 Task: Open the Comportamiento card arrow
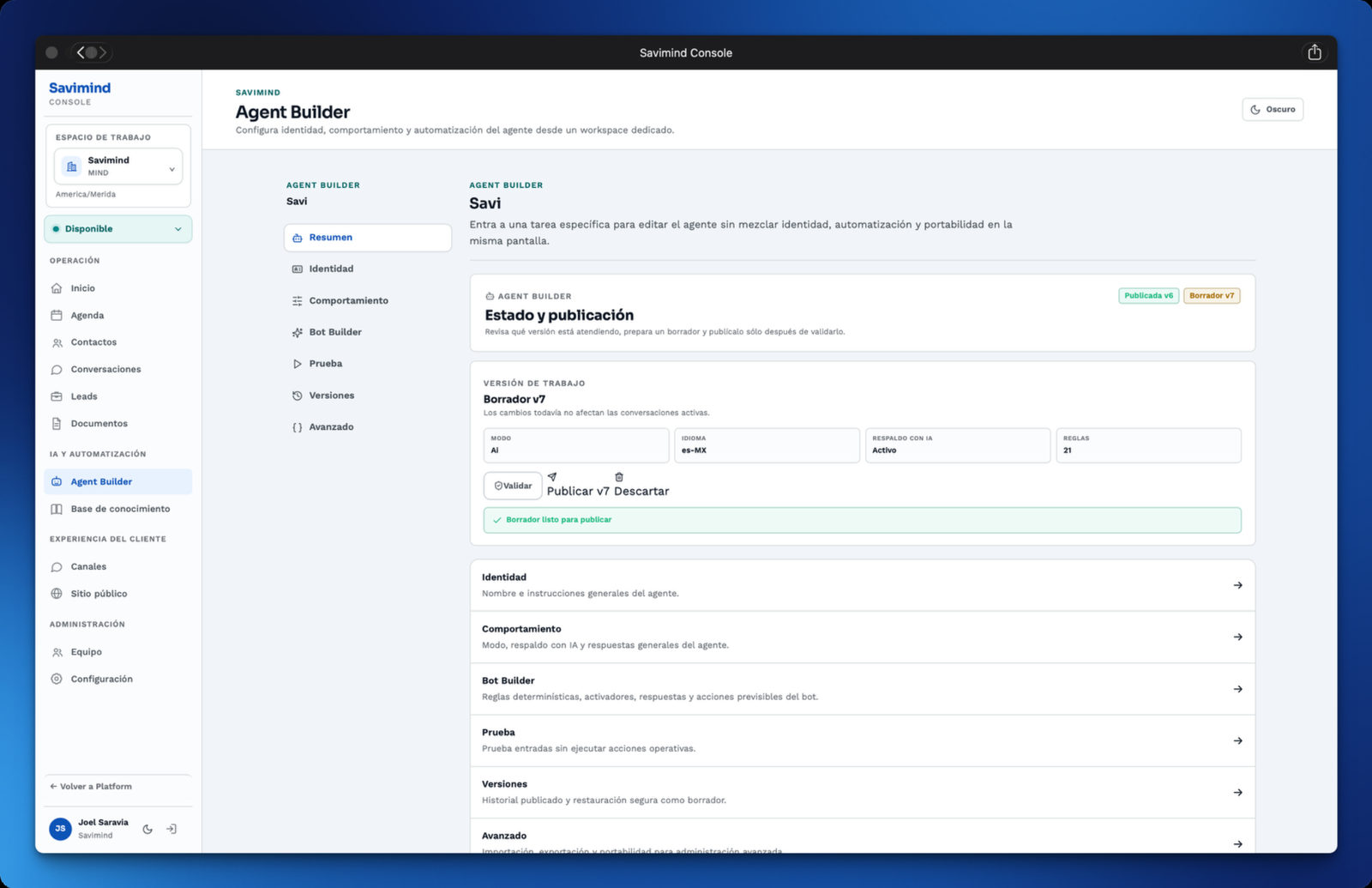click(1237, 637)
